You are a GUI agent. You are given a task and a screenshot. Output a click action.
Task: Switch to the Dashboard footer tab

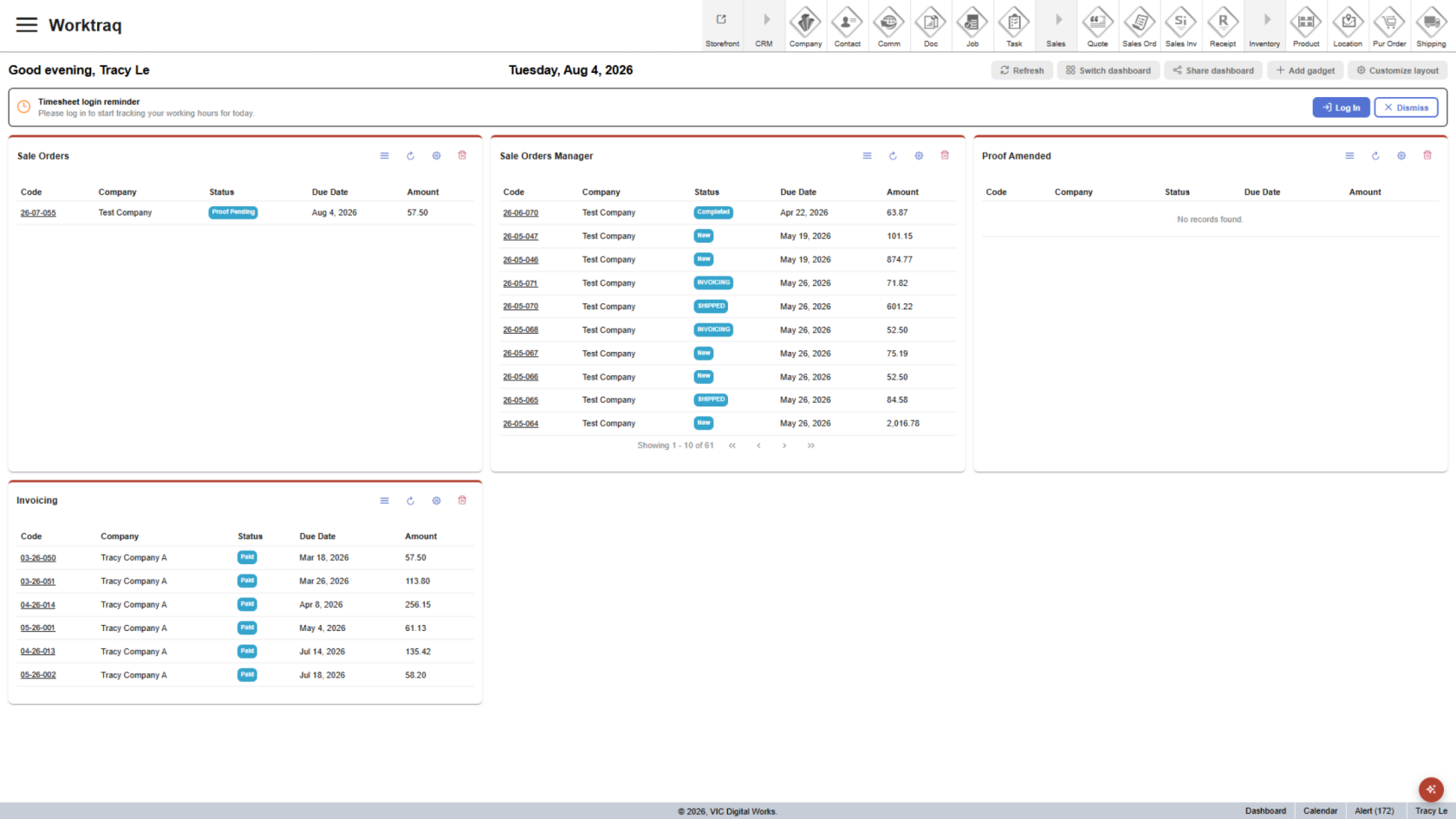click(x=1265, y=811)
